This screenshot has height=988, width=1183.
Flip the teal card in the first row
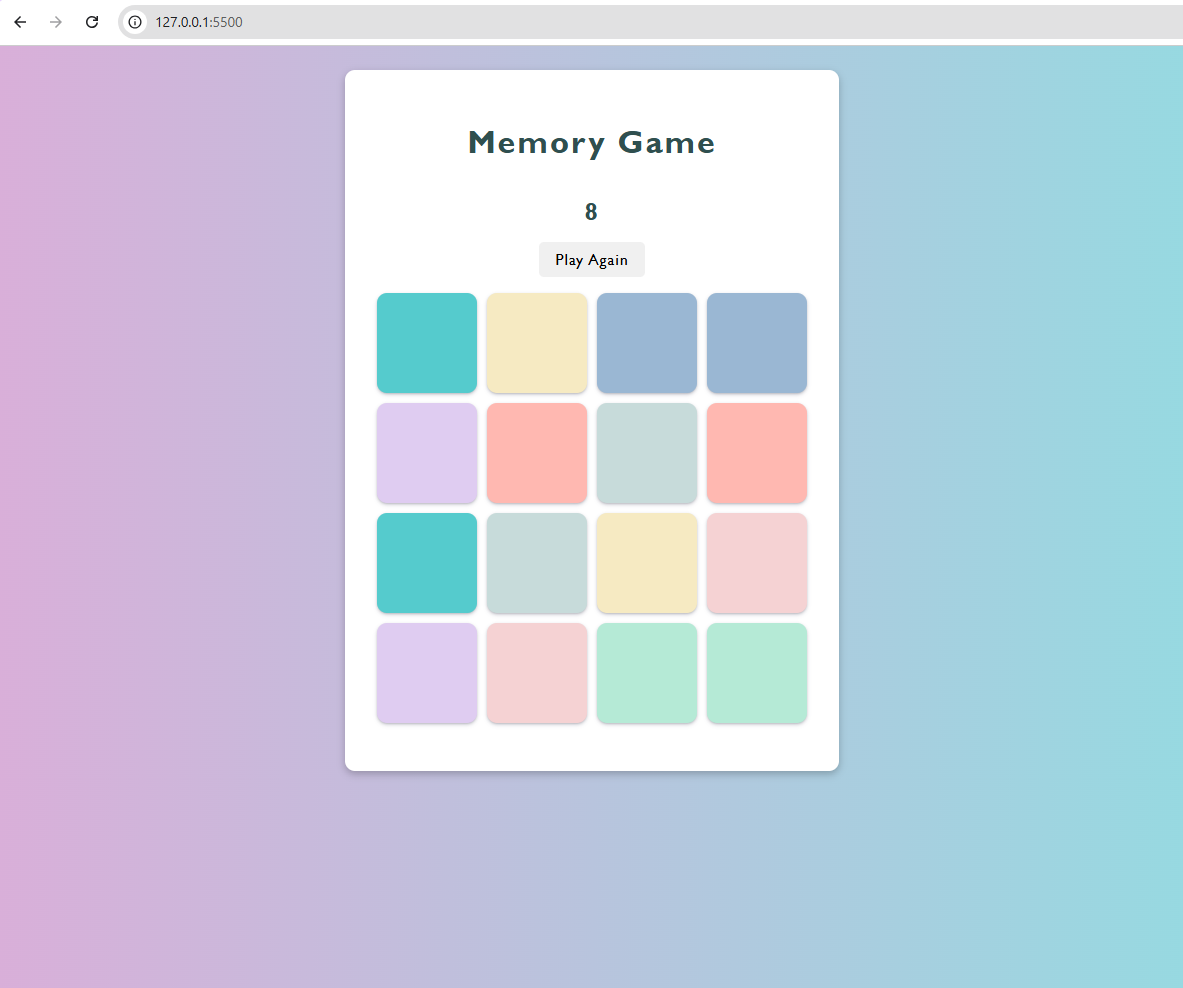pyautogui.click(x=427, y=343)
